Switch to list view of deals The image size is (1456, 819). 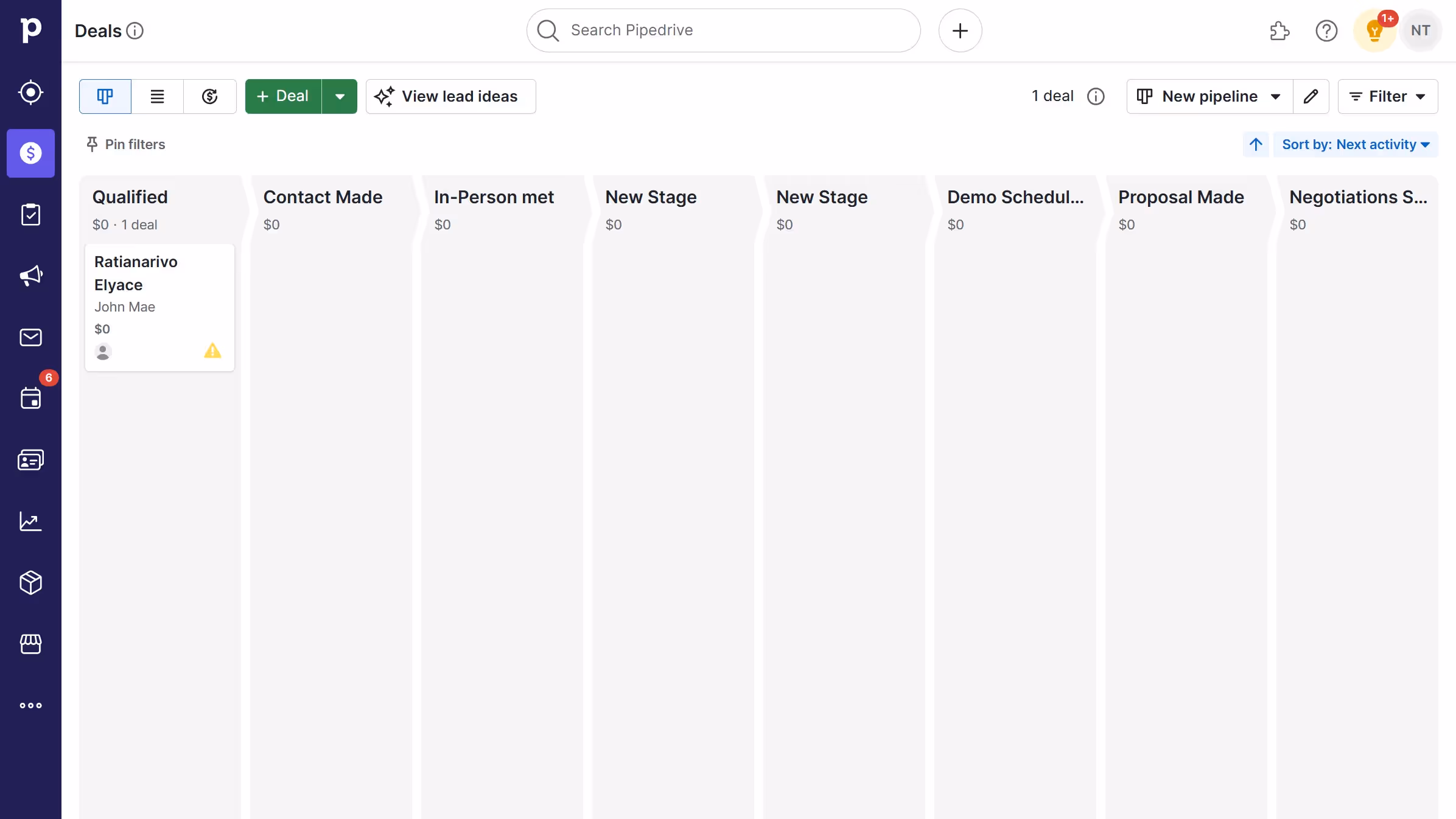click(157, 96)
